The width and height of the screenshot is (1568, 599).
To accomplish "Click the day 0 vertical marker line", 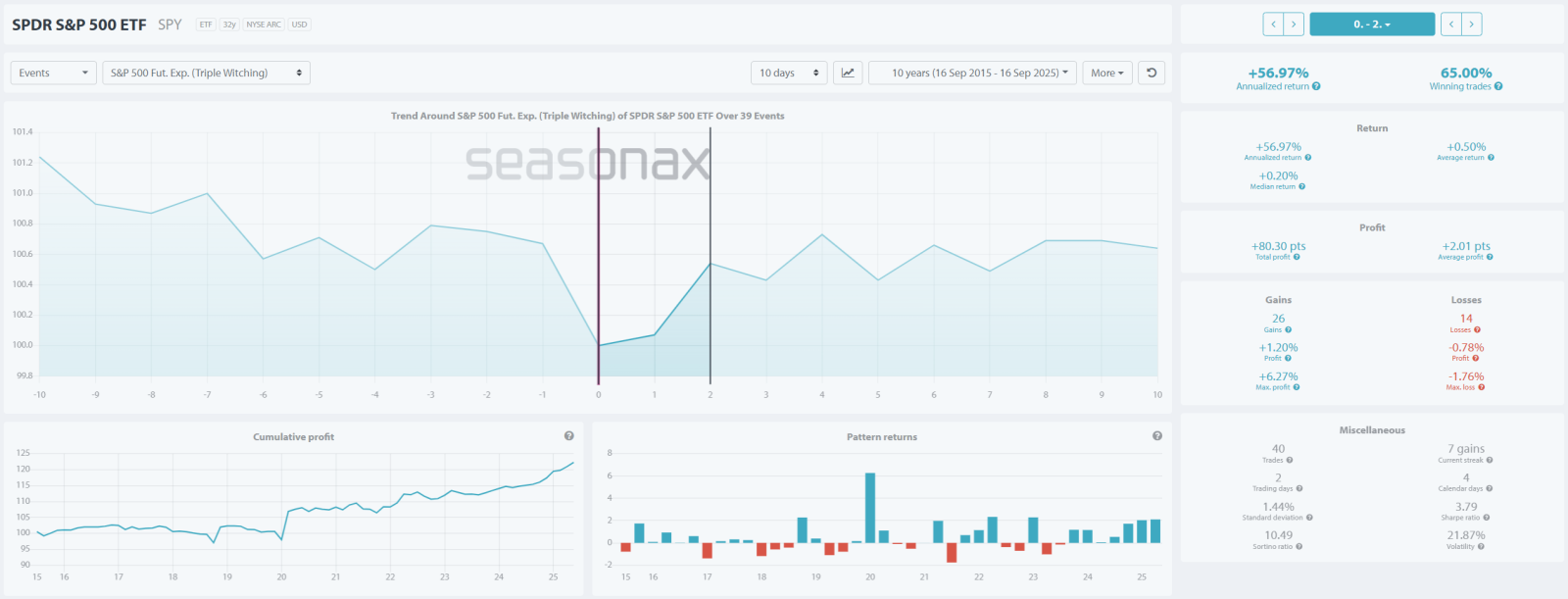I will tap(599, 255).
